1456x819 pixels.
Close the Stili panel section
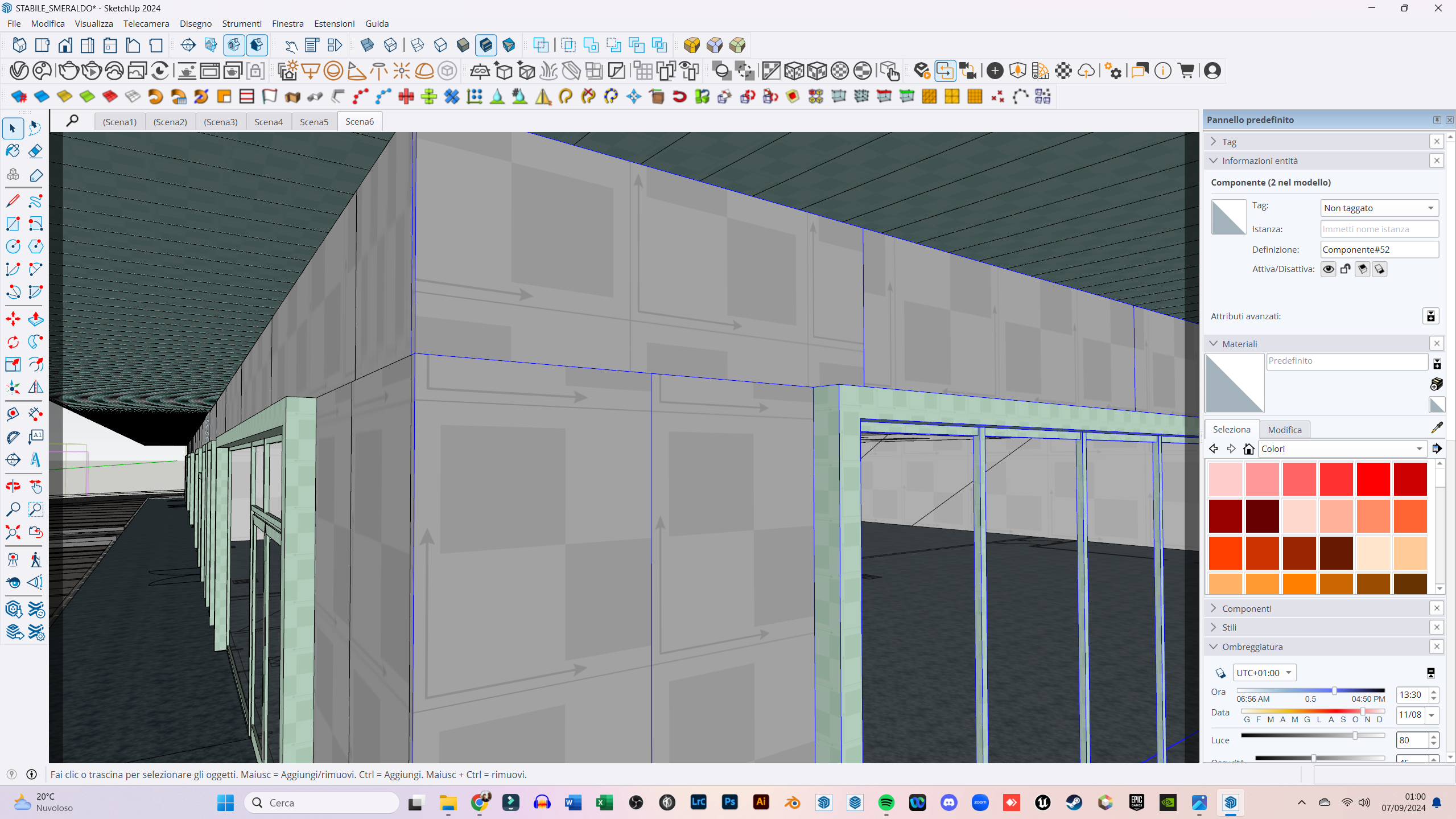pos(1437,627)
